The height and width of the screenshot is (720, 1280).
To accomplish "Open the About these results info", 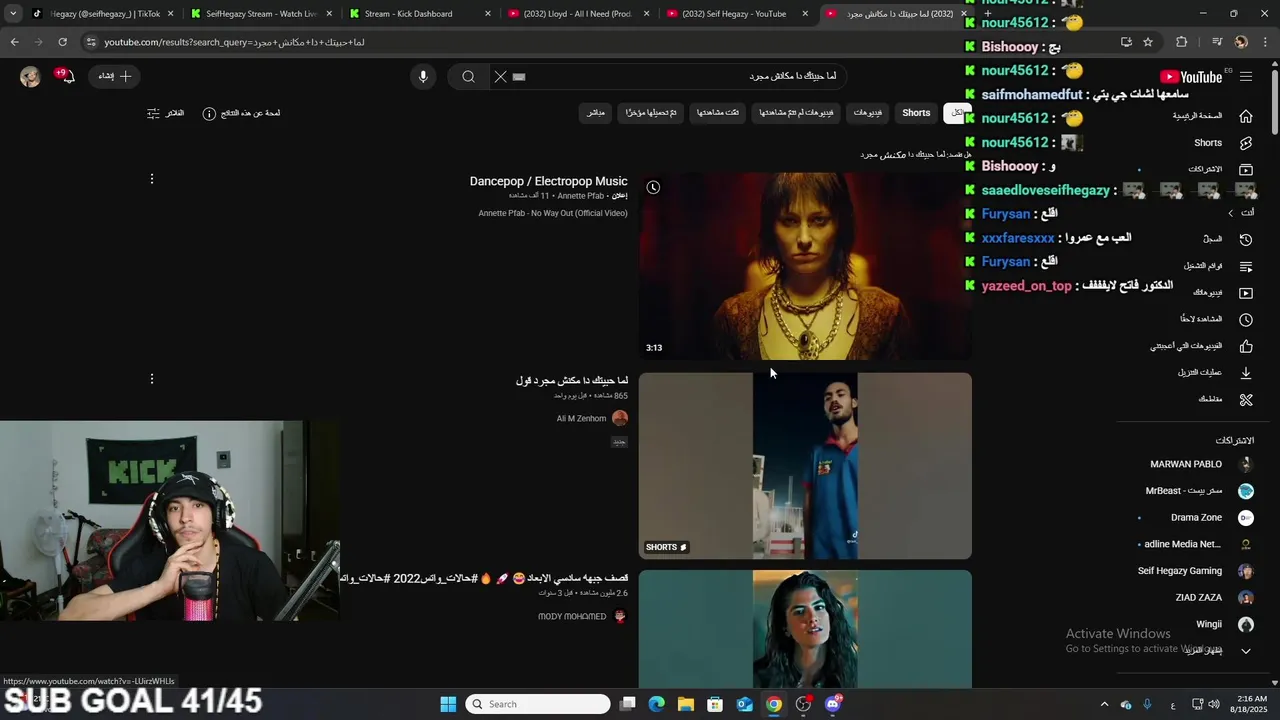I will coord(241,113).
